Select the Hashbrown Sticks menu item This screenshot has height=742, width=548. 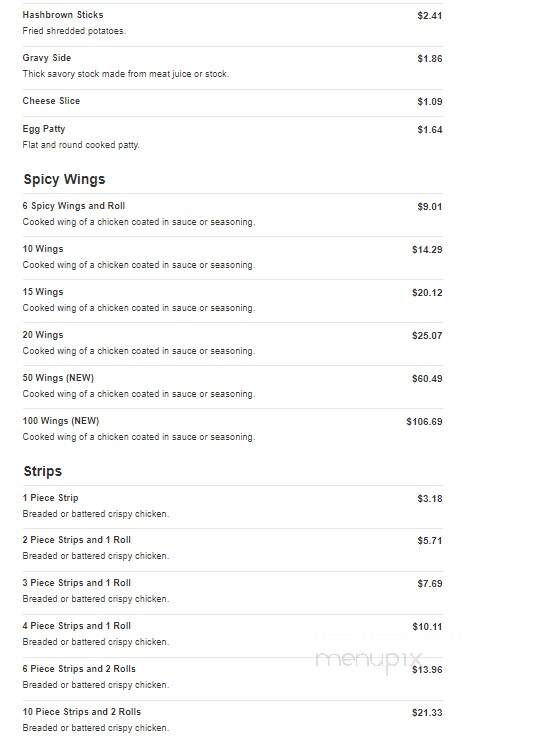click(x=232, y=25)
